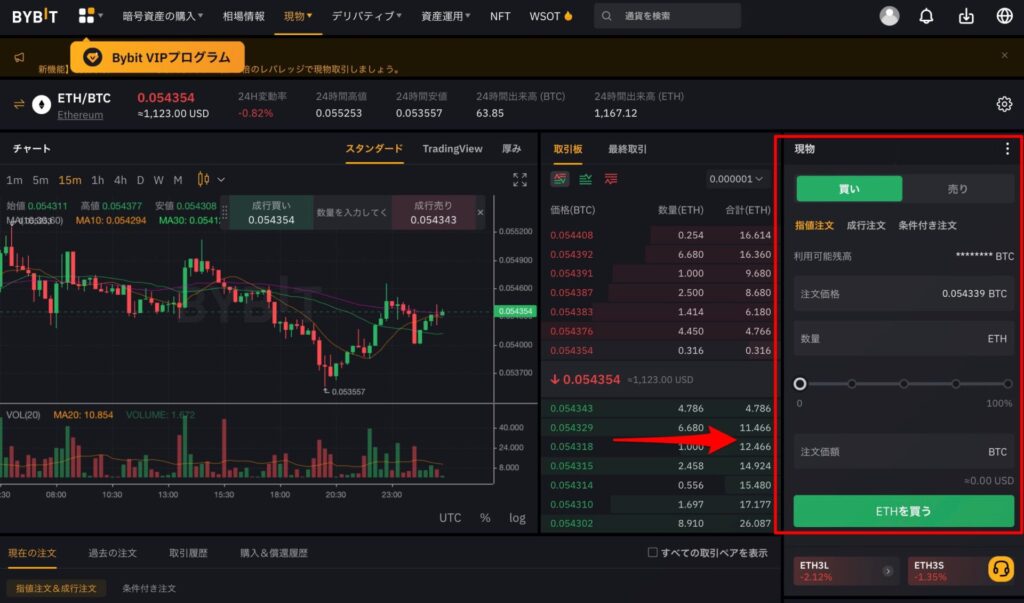The height and width of the screenshot is (603, 1024).
Task: Open the customer support headset icon
Action: coord(1000,569)
